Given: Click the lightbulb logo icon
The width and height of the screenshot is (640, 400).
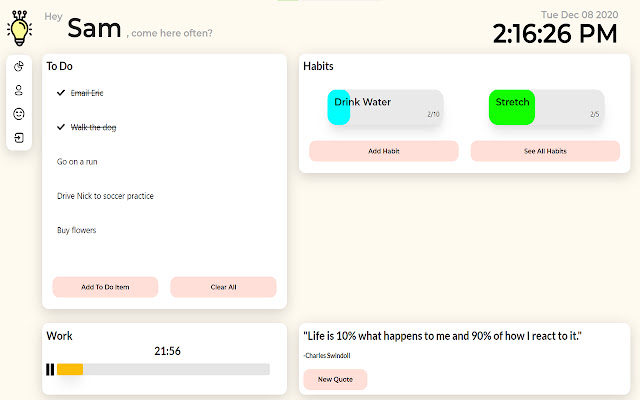Looking at the screenshot, I should click(19, 26).
